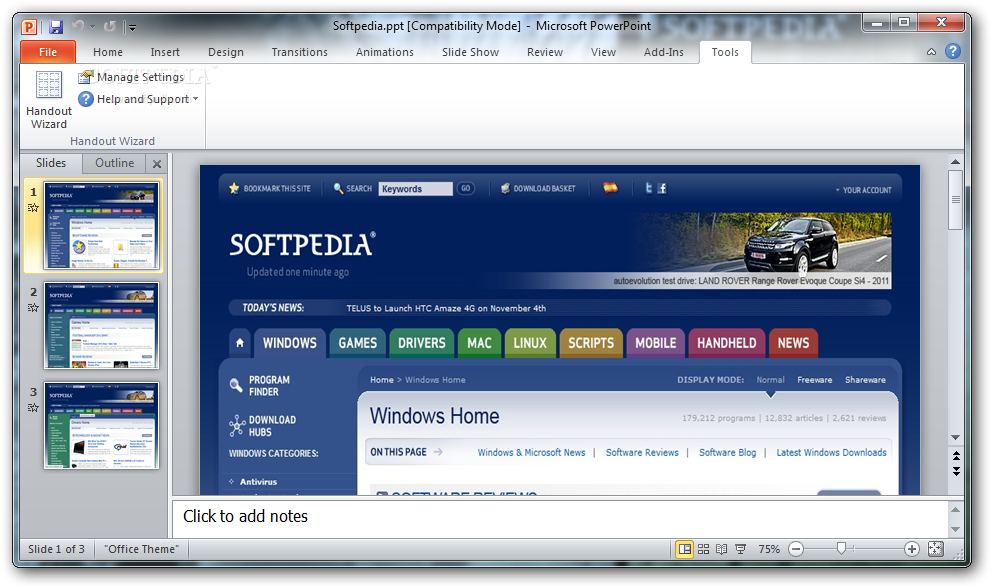992x588 pixels.
Task: Click the 75% zoom level
Action: [769, 549]
